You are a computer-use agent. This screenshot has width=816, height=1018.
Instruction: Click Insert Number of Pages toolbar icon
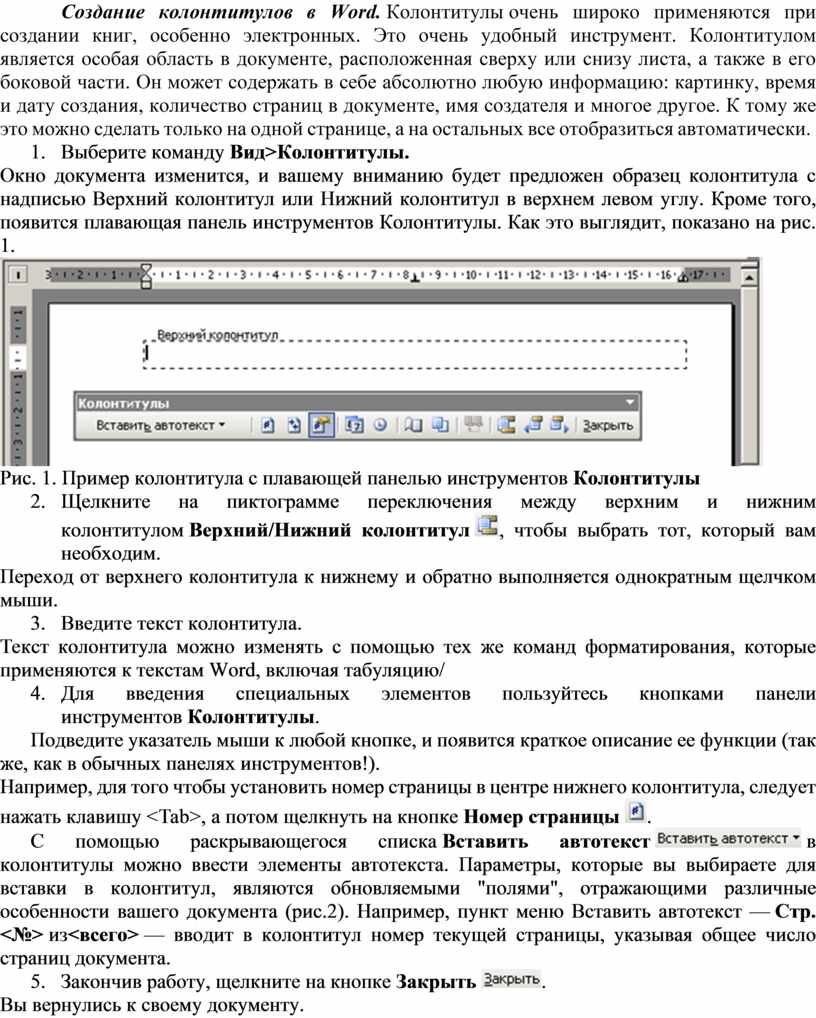tap(293, 426)
